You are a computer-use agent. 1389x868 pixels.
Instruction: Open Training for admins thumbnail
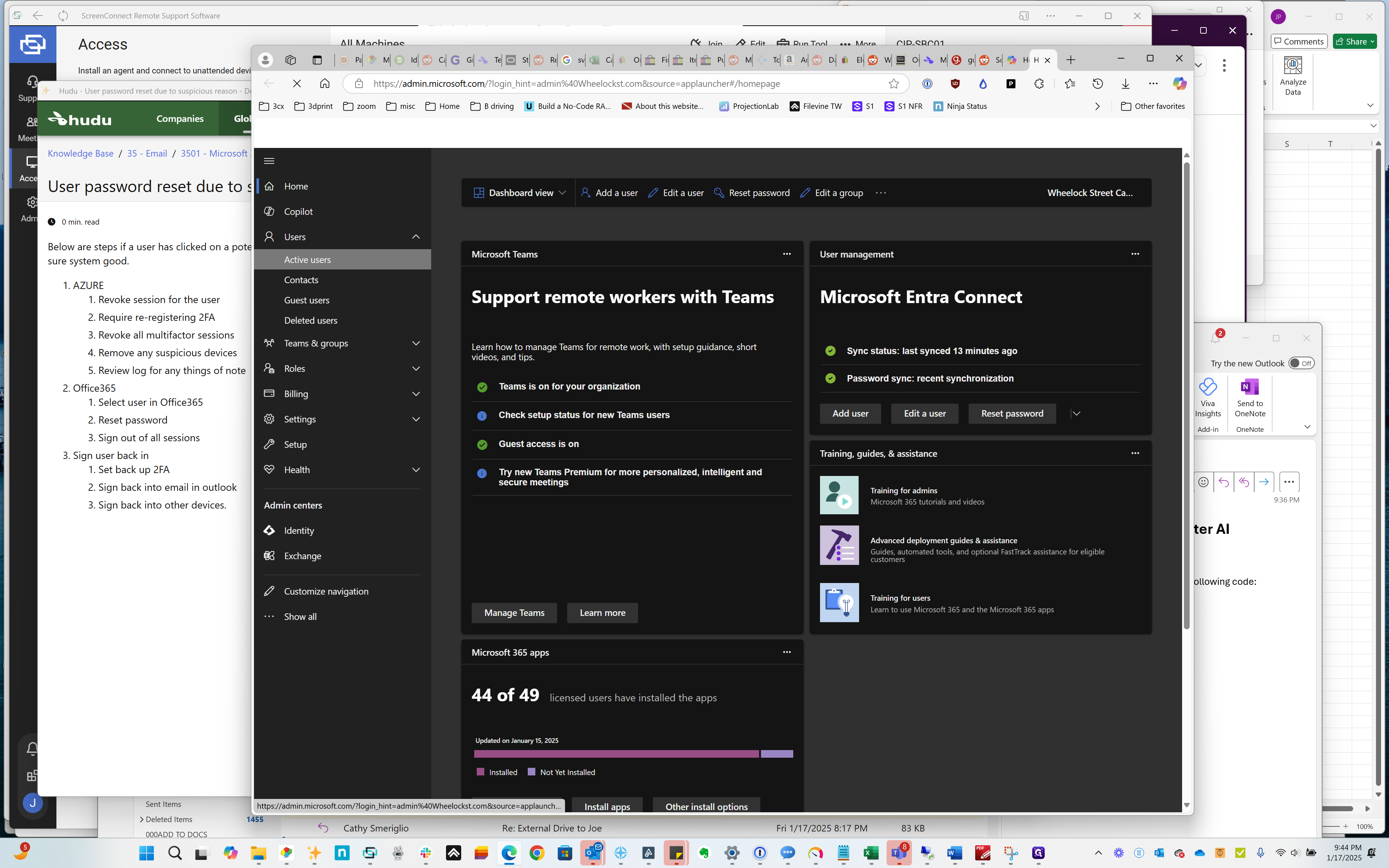coord(838,495)
